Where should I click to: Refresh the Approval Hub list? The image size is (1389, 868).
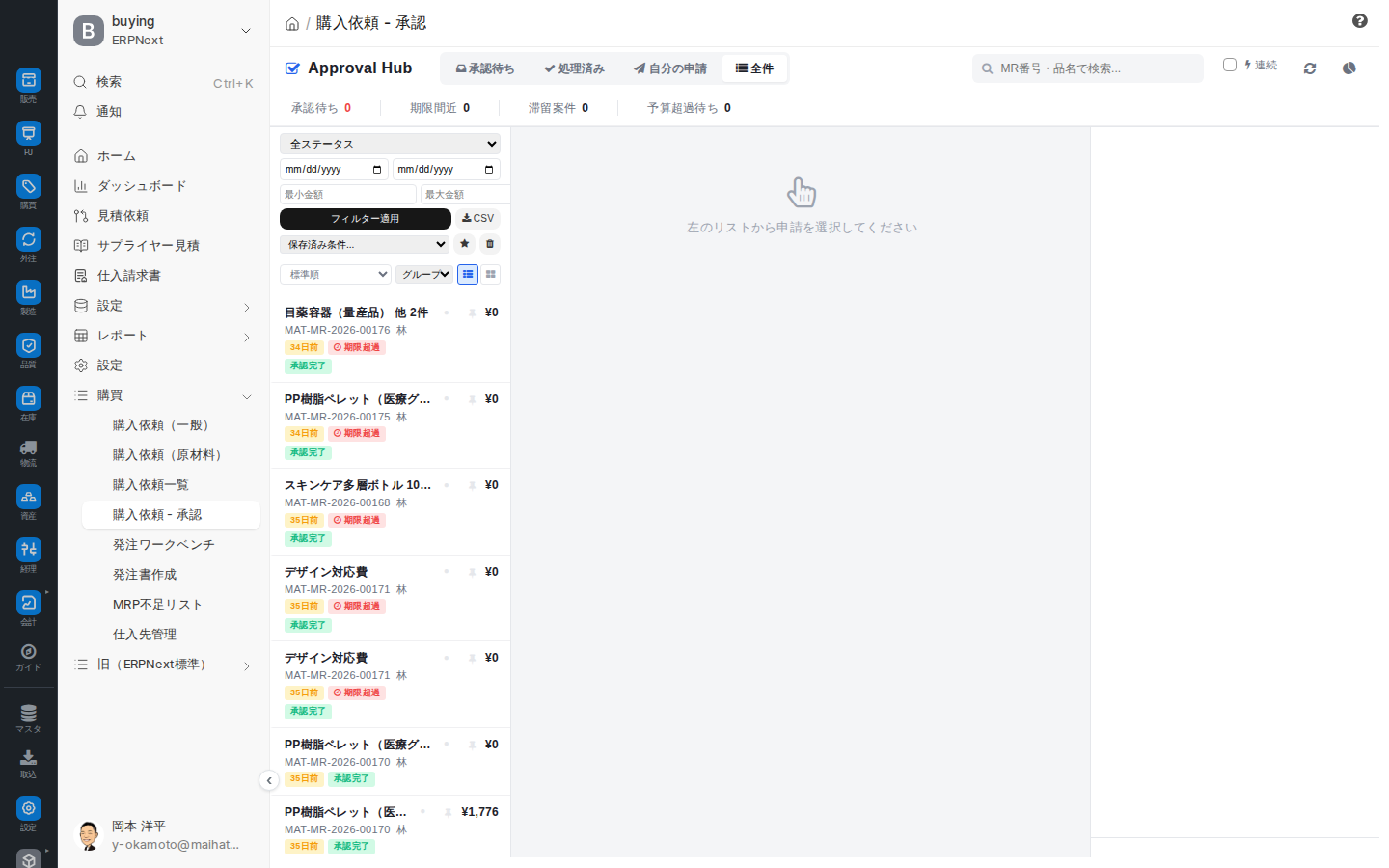pos(1310,68)
